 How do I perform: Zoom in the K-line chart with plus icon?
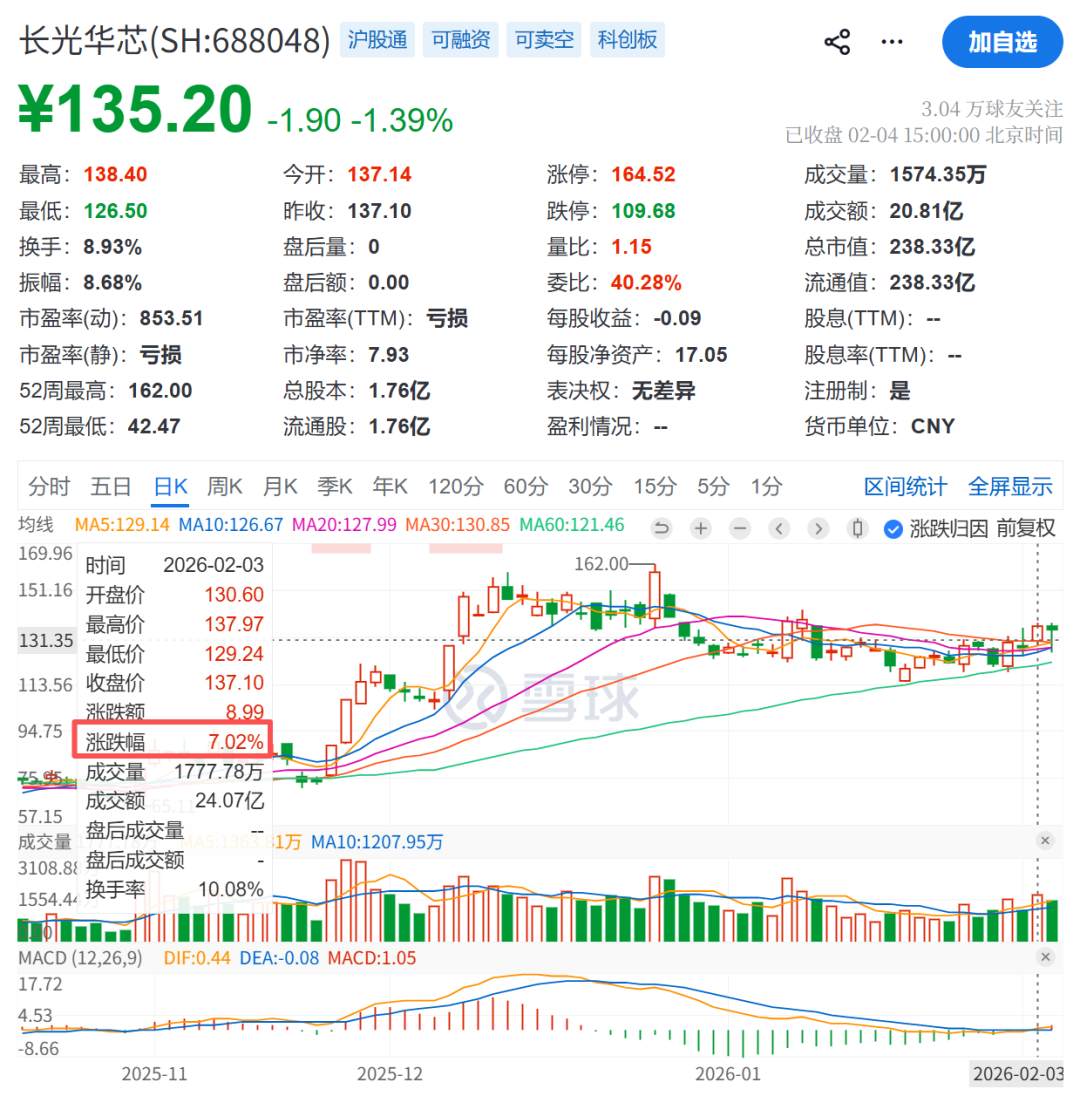click(701, 528)
